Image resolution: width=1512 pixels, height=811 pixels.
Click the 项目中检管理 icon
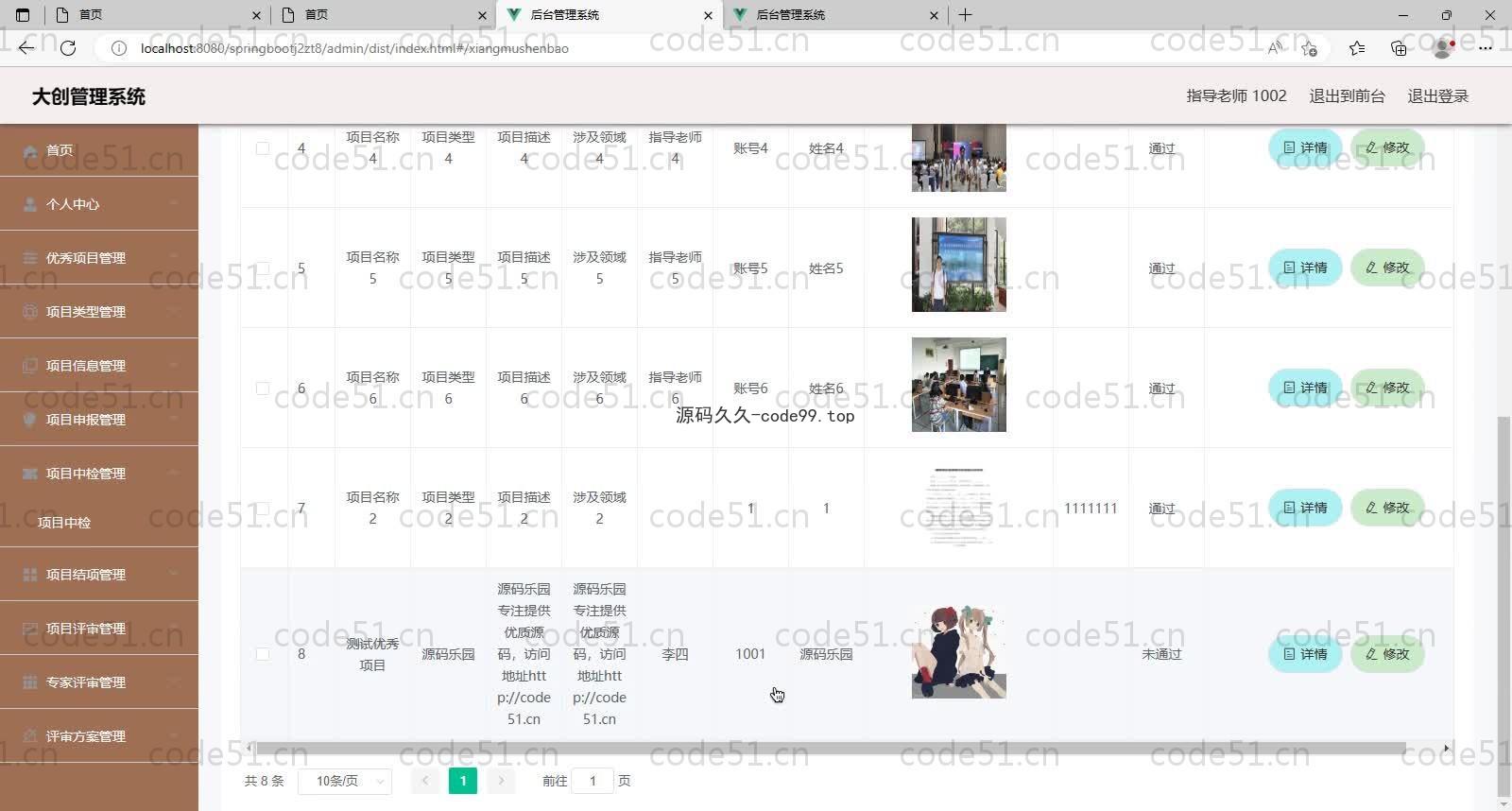pos(30,474)
